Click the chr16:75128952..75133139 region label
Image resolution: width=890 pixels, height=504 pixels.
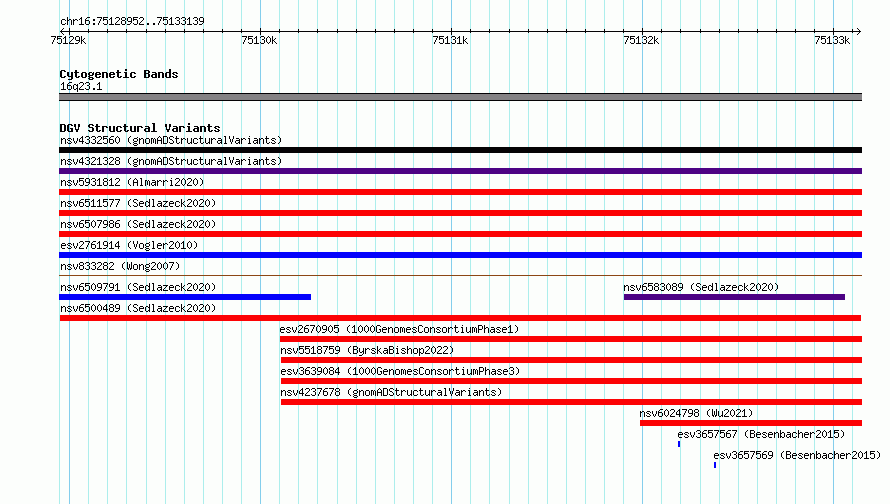click(x=132, y=21)
